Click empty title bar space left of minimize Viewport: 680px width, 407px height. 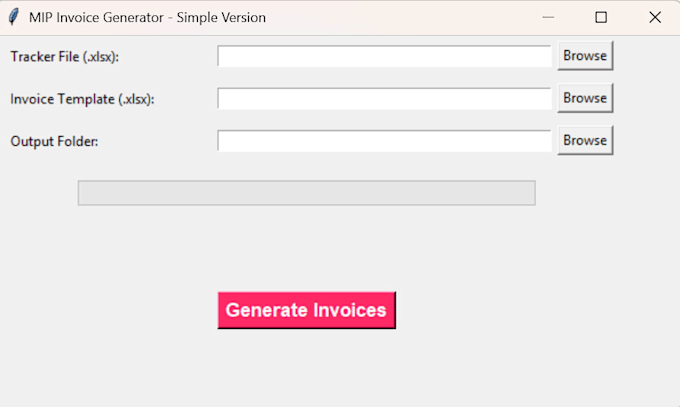point(390,17)
